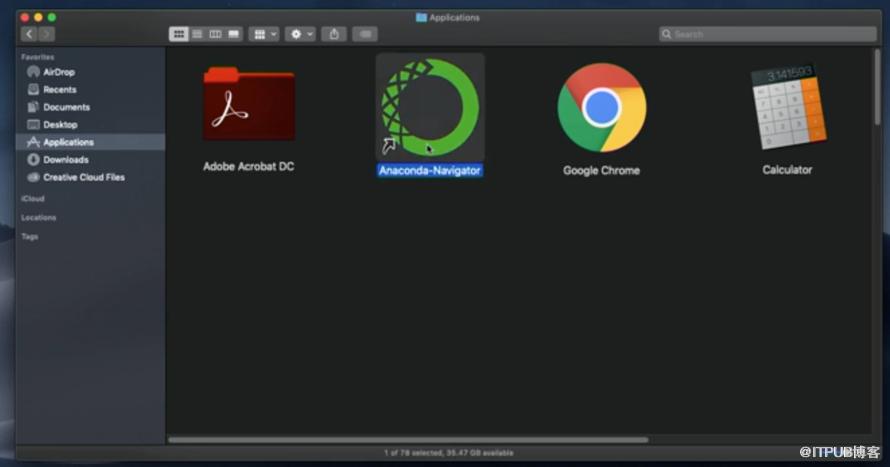Click the green fullscreen window button
Image resolution: width=890 pixels, height=467 pixels.
point(52,18)
